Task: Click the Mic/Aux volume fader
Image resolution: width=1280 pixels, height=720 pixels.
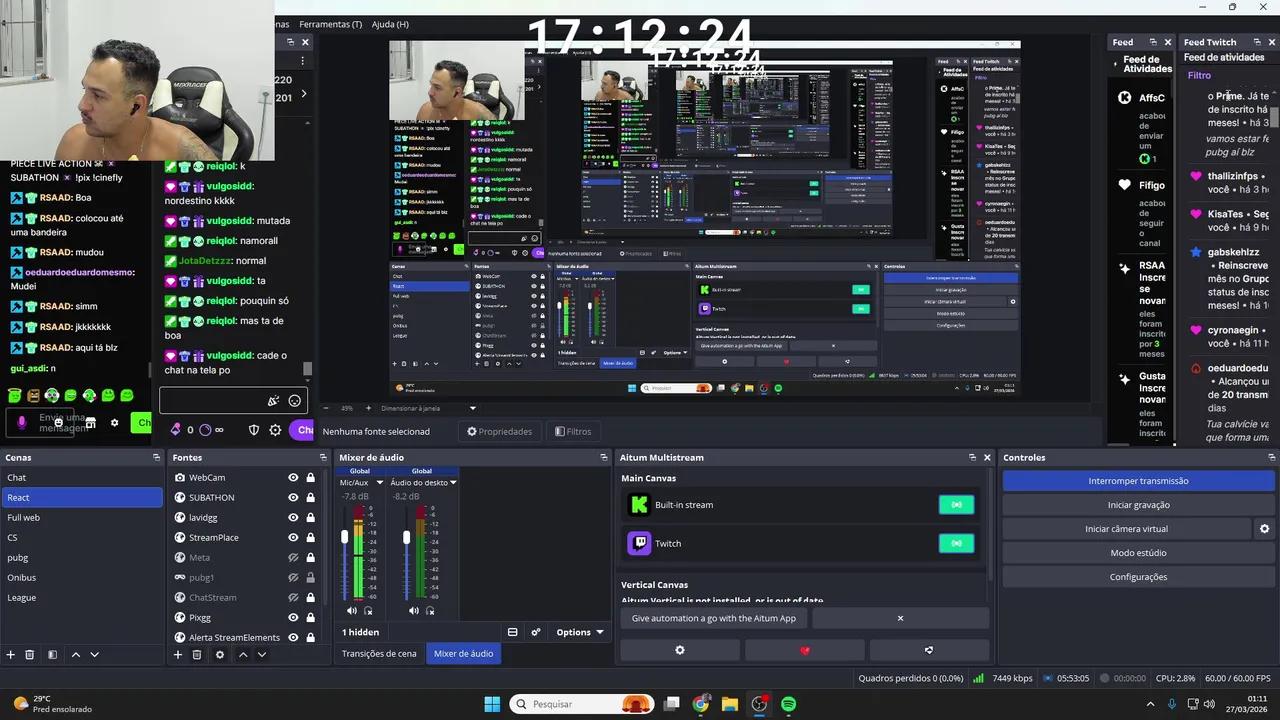Action: 345,538
